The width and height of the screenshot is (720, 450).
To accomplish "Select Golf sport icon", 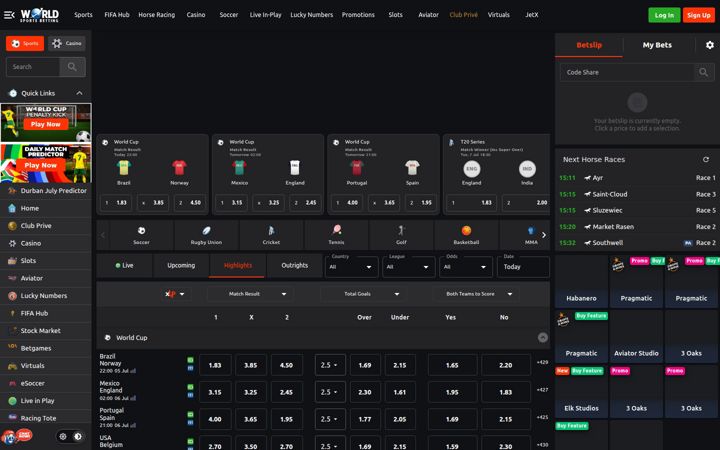I will pyautogui.click(x=401, y=235).
